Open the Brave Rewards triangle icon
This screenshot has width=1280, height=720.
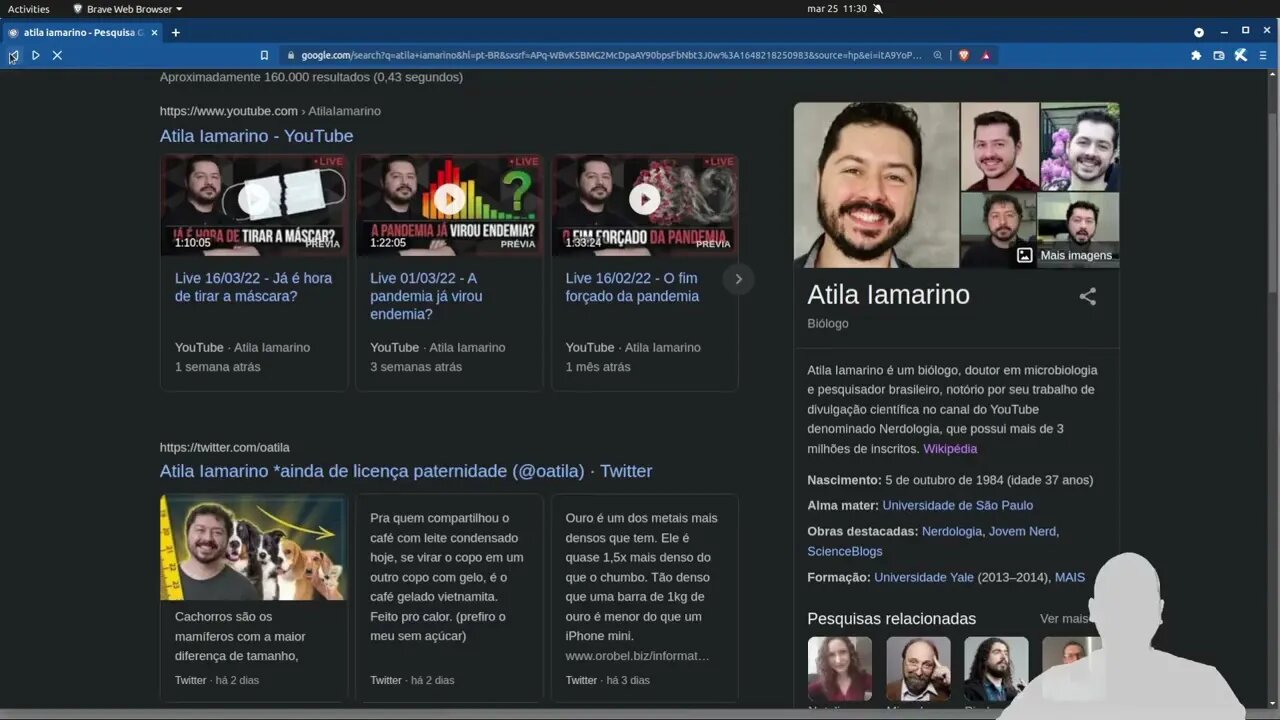986,55
